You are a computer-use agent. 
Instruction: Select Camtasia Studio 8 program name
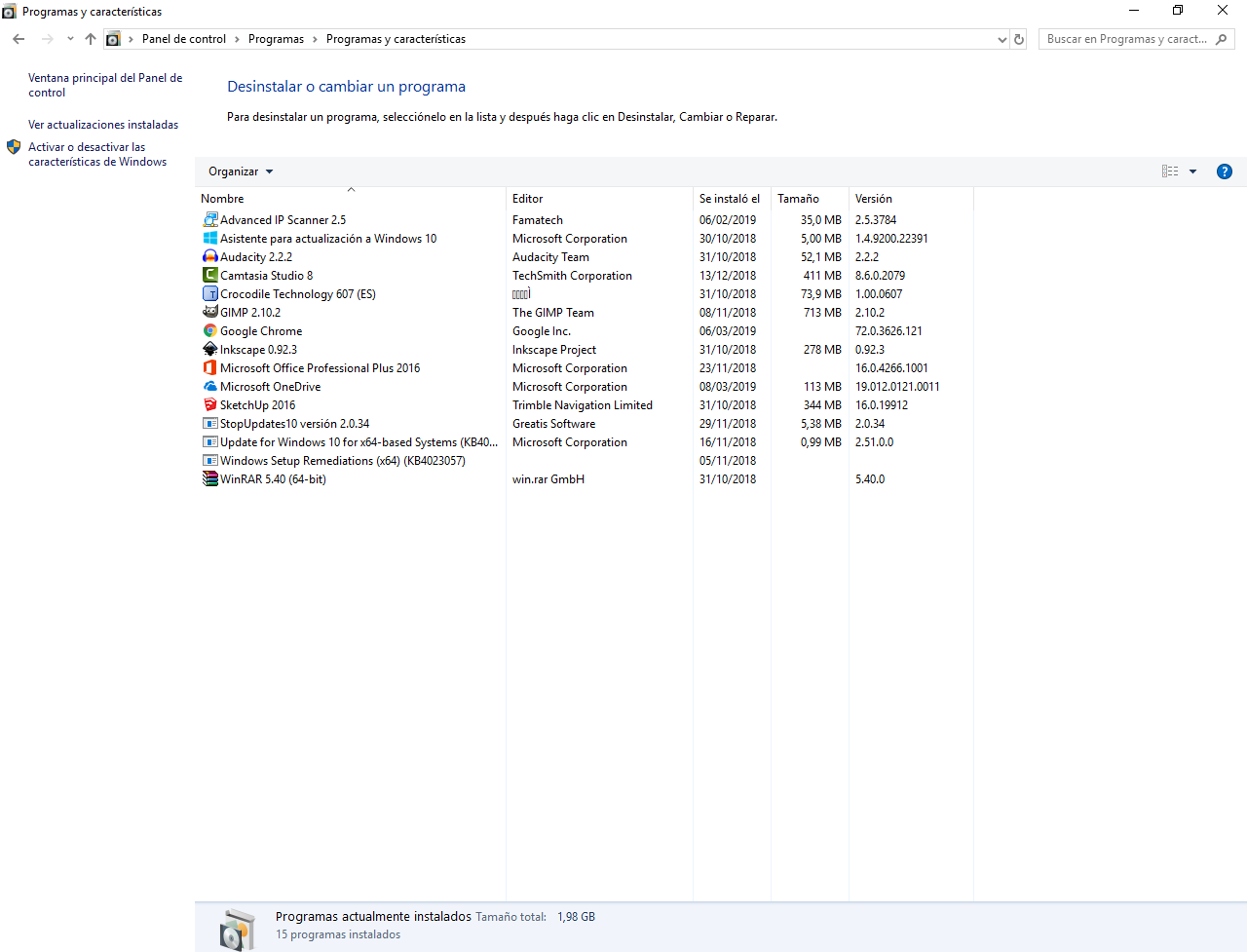[x=267, y=276]
